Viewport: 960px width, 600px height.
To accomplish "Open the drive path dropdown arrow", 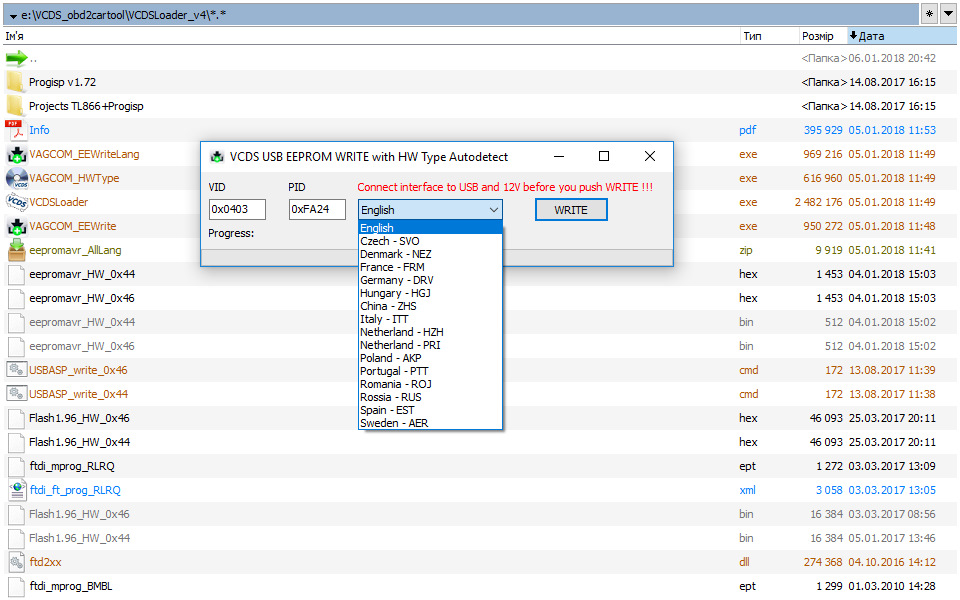I will pos(13,16).
